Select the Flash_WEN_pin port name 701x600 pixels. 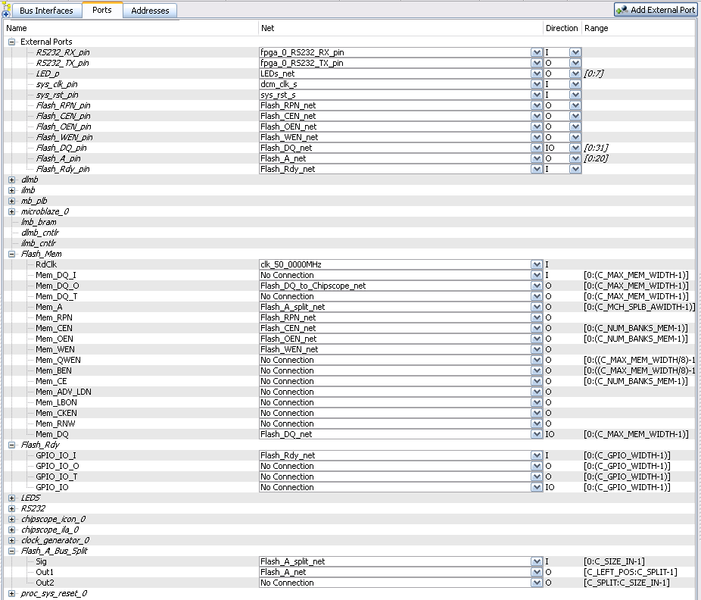pos(64,137)
